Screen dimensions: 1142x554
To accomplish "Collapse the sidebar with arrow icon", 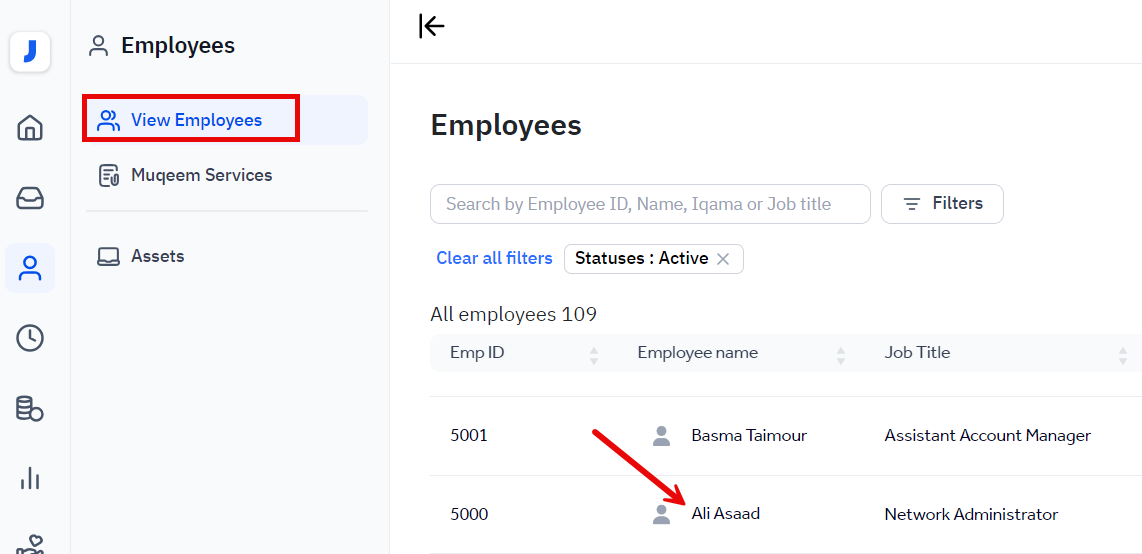I will 432,26.
